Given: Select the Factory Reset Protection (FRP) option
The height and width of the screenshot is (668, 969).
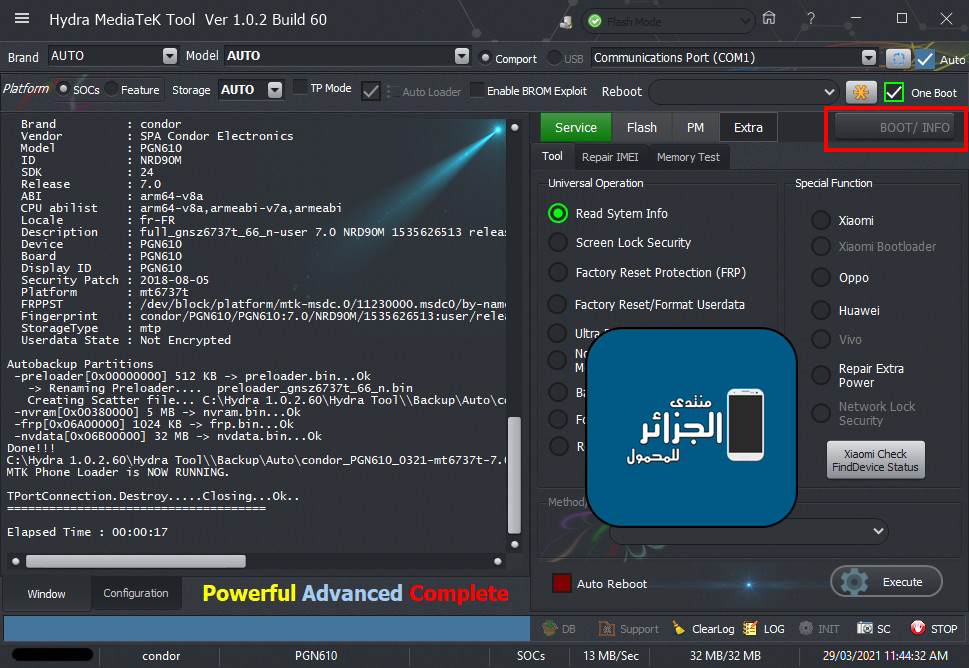Looking at the screenshot, I should [557, 272].
